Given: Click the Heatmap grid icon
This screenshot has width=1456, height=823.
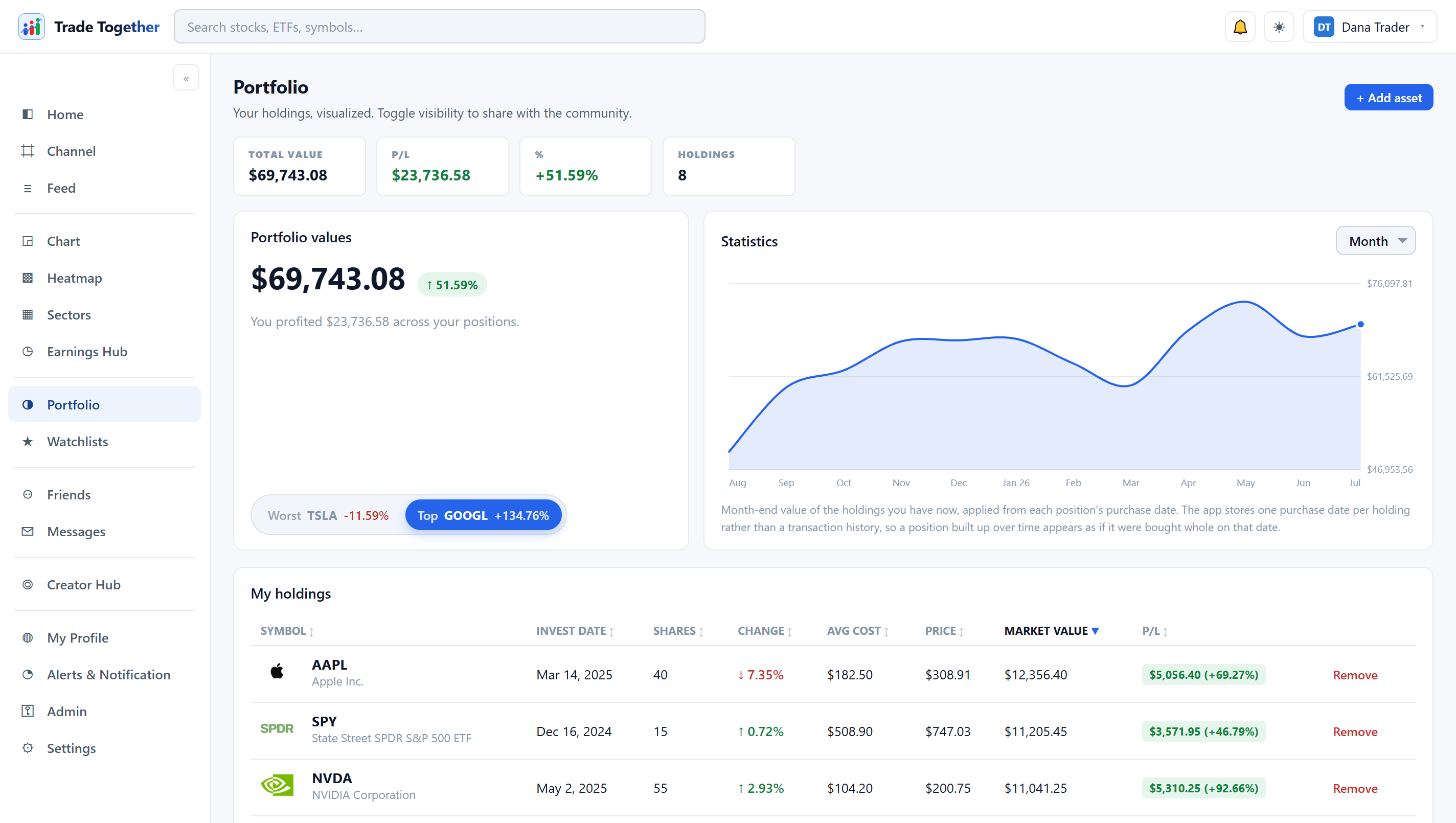Looking at the screenshot, I should (x=28, y=278).
